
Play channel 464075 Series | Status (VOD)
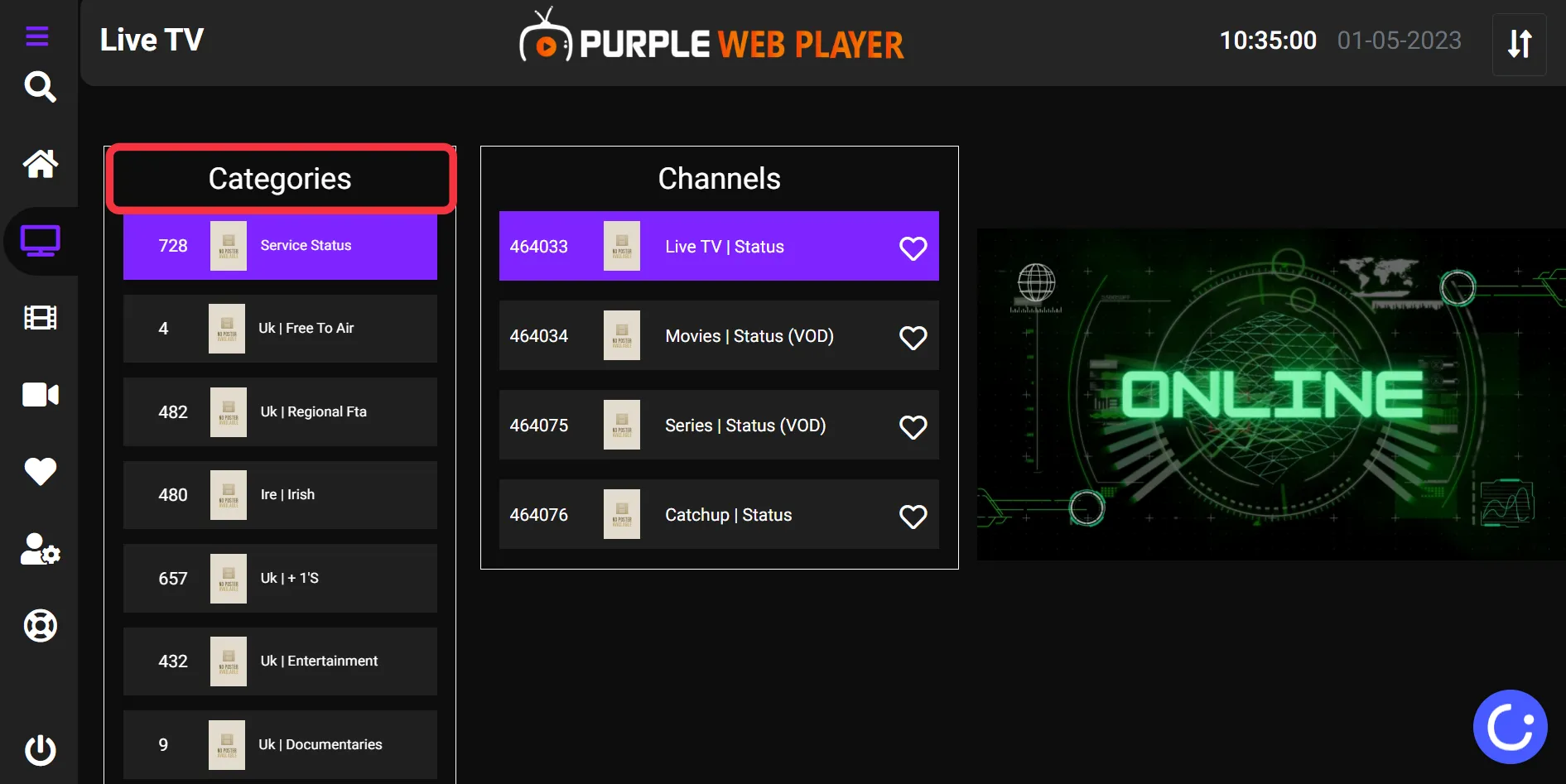click(719, 425)
